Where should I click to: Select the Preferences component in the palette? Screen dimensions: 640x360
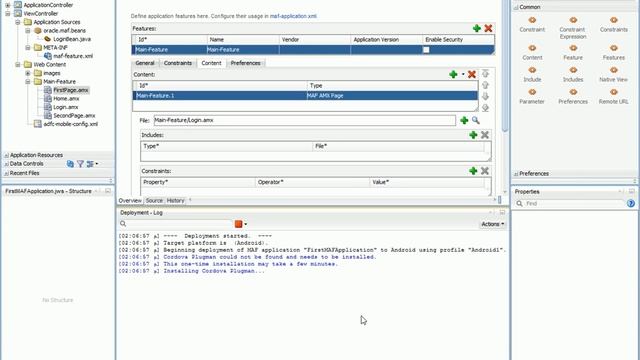(573, 97)
